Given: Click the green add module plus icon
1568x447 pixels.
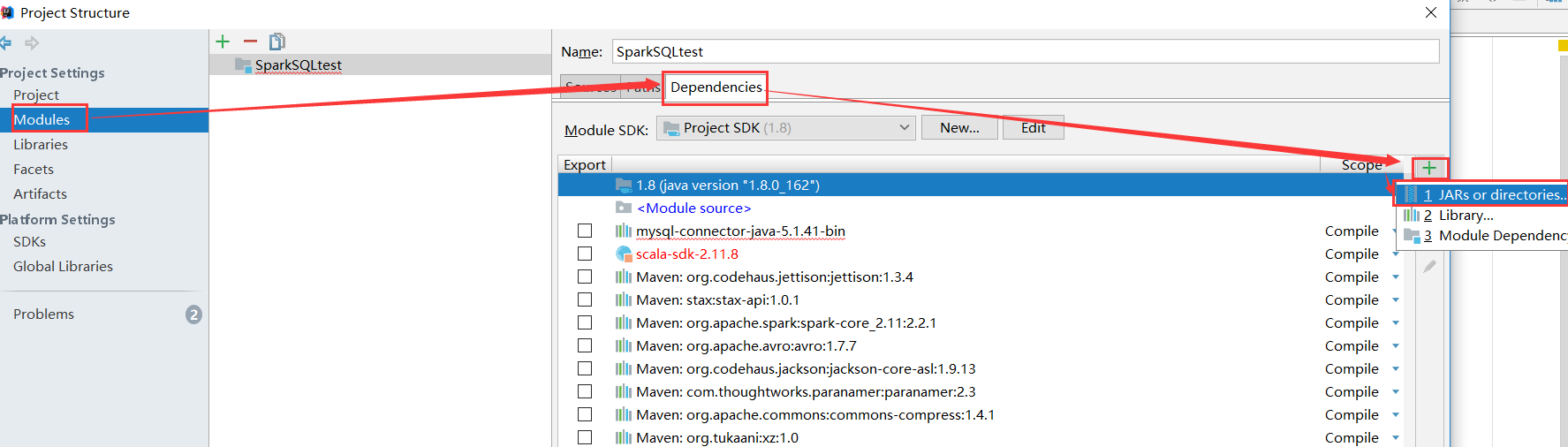Looking at the screenshot, I should [223, 42].
